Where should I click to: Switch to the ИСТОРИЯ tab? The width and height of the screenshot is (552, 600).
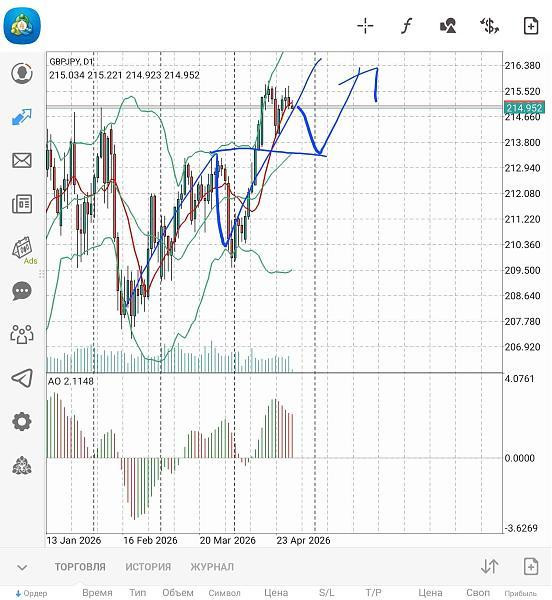click(148, 567)
